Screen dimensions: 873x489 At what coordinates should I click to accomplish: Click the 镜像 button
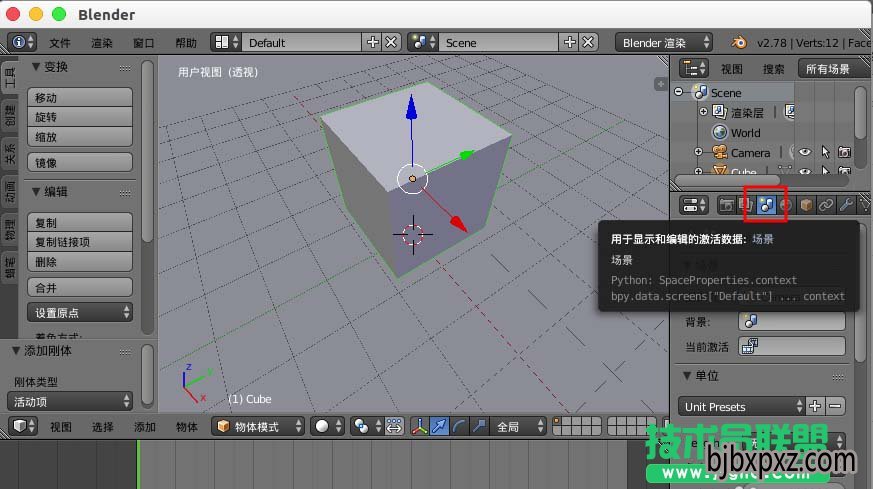point(80,163)
